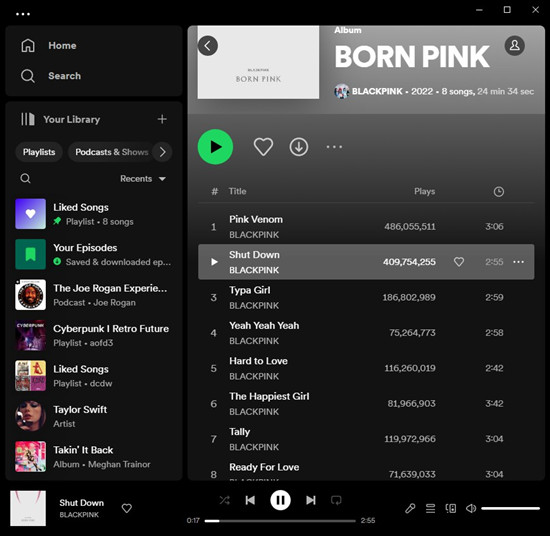Go to Home in sidebar
The image size is (550, 536).
pyautogui.click(x=49, y=46)
